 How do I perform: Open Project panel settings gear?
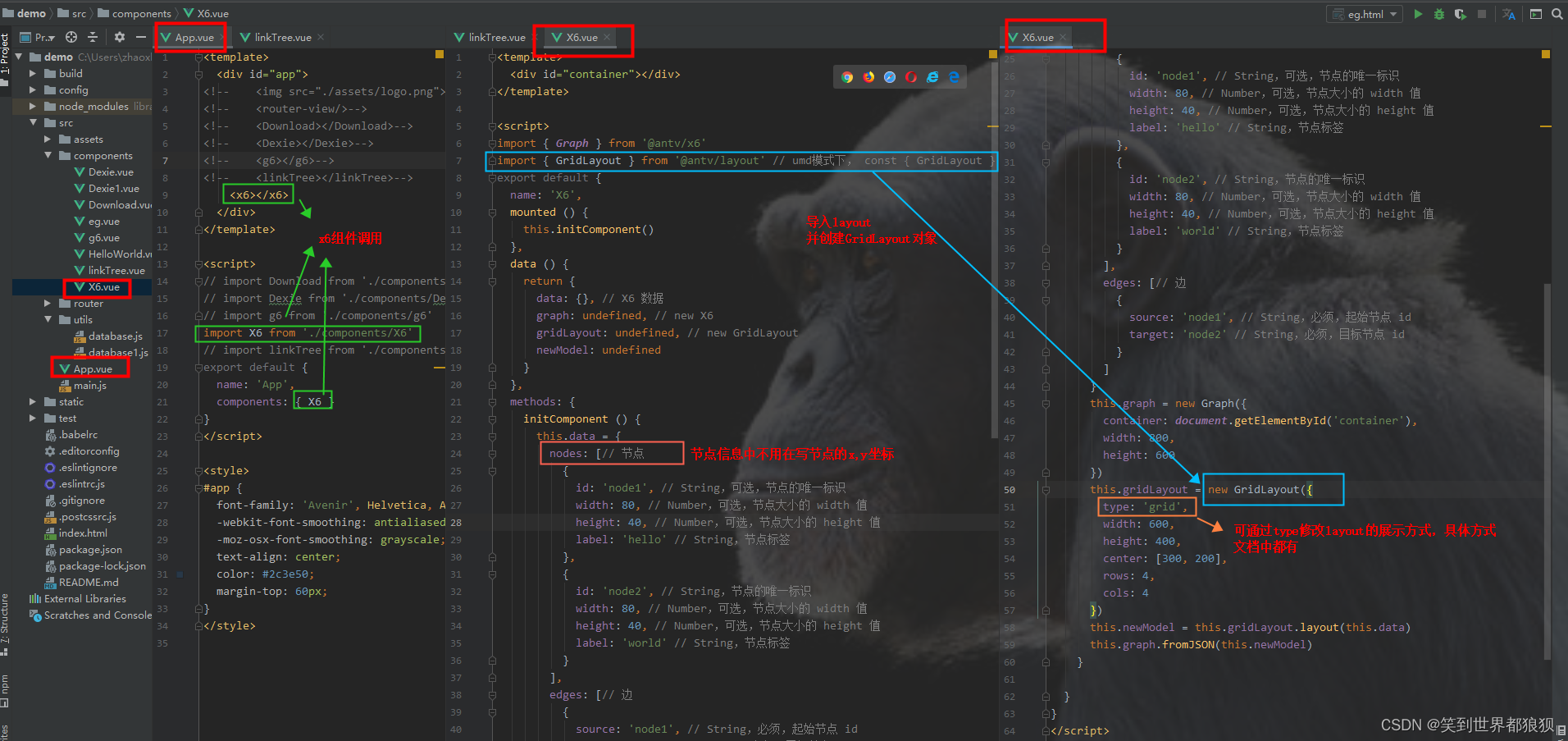pyautogui.click(x=120, y=37)
